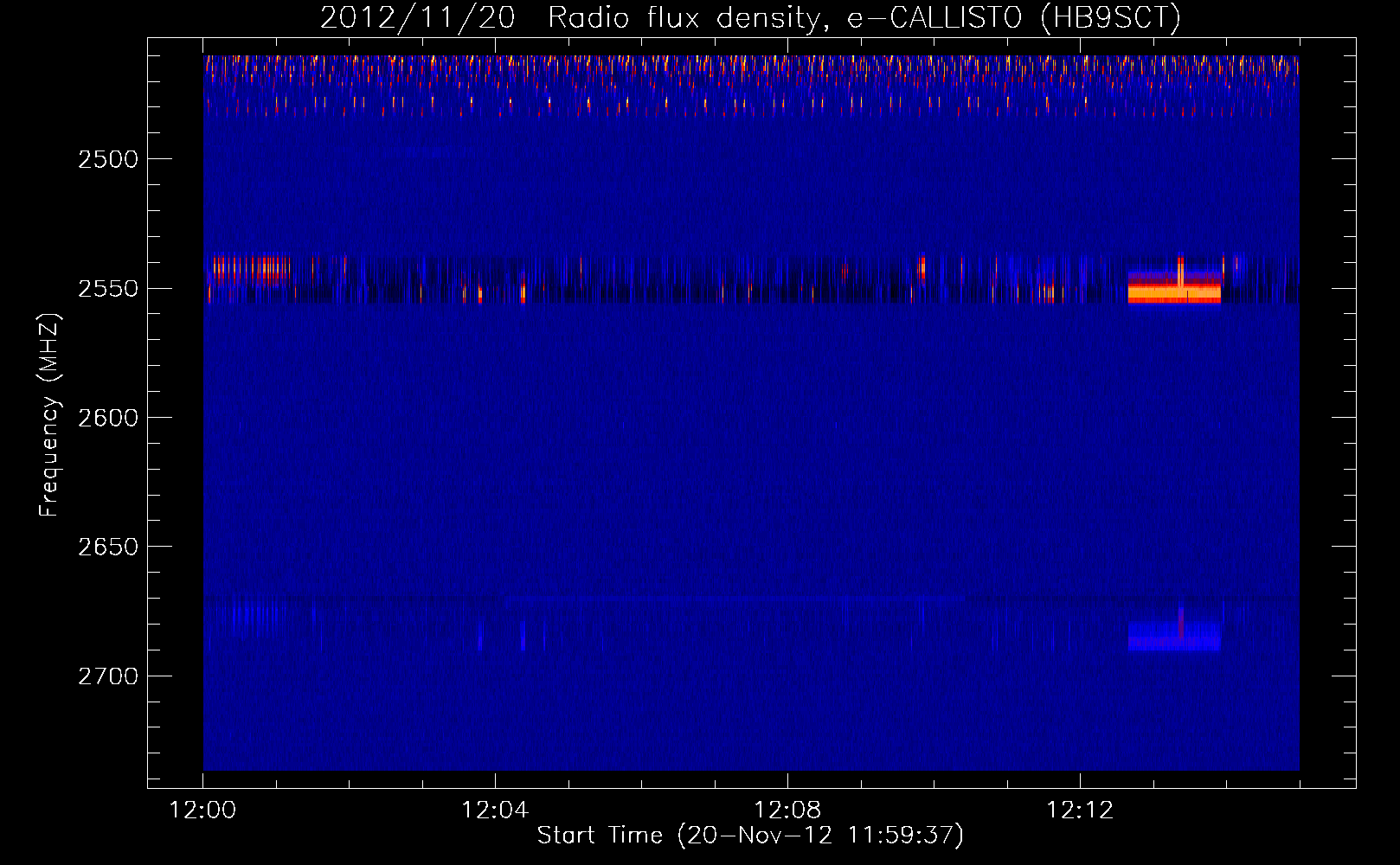1400x865 pixels.
Task: Select the 2500 frequency axis label
Action: tap(107, 159)
